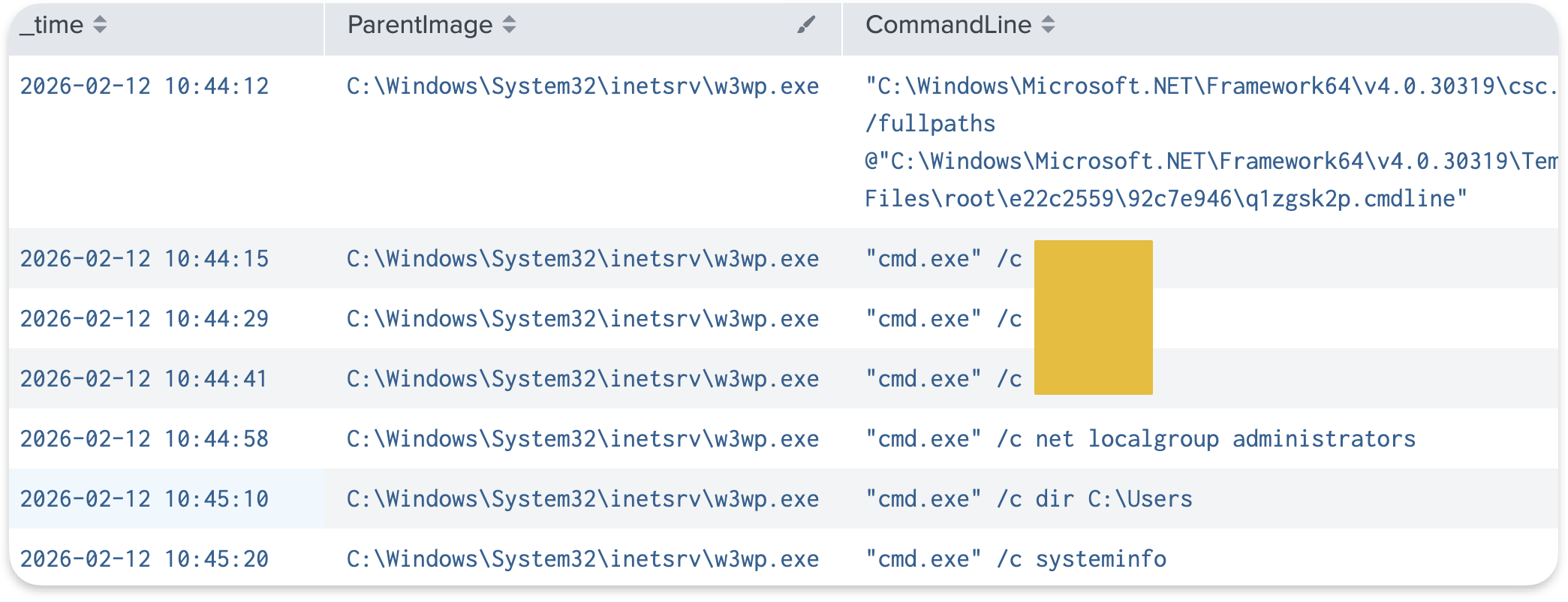Click the upward sort arrow on _time column
The image size is (1568, 602).
point(98,20)
